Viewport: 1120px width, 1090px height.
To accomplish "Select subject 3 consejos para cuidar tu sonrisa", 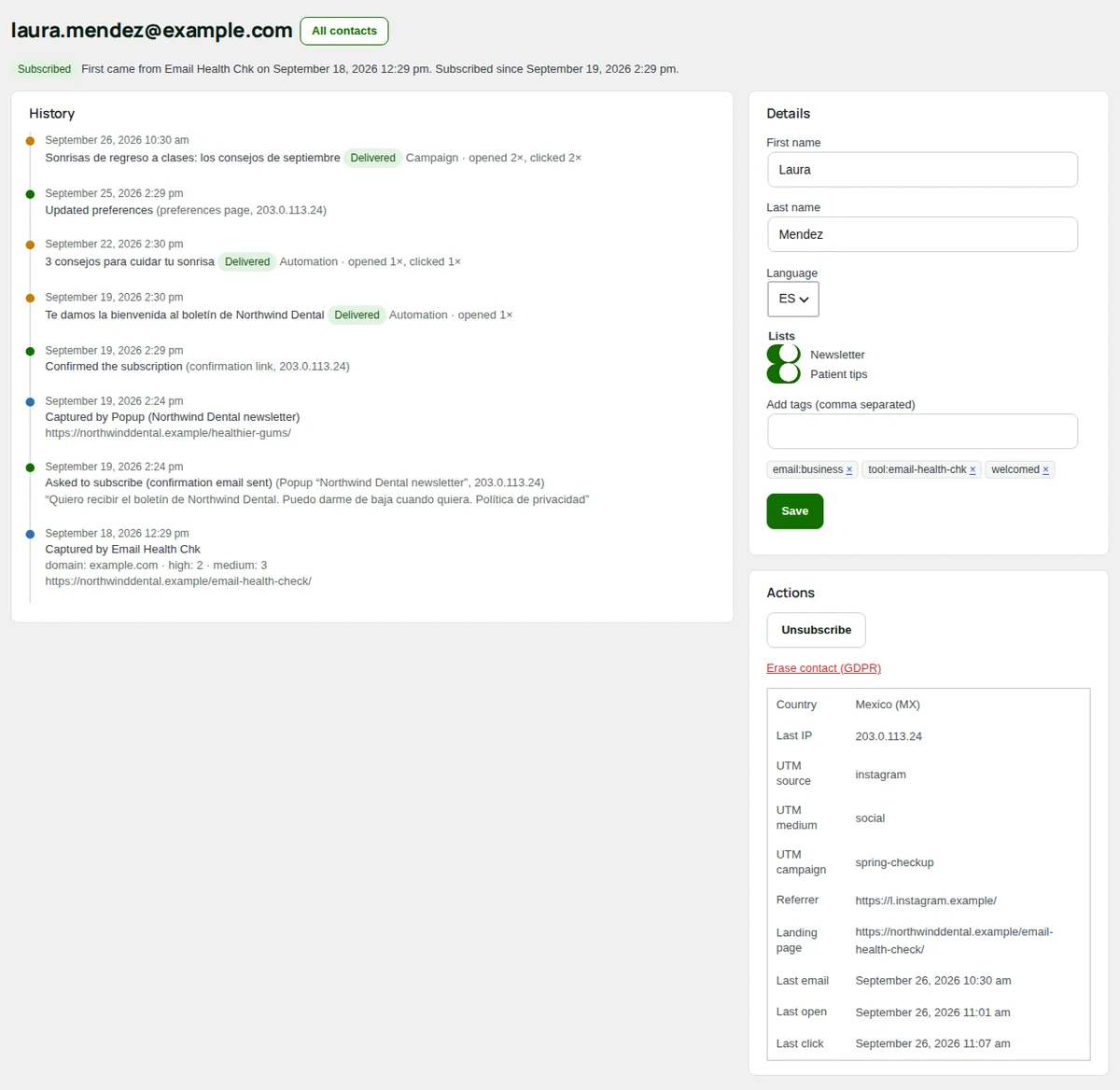I will coord(130,261).
